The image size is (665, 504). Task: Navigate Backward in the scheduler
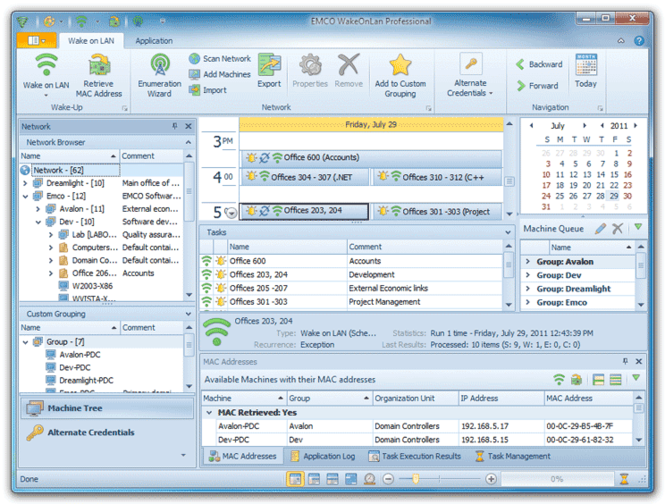coord(539,64)
